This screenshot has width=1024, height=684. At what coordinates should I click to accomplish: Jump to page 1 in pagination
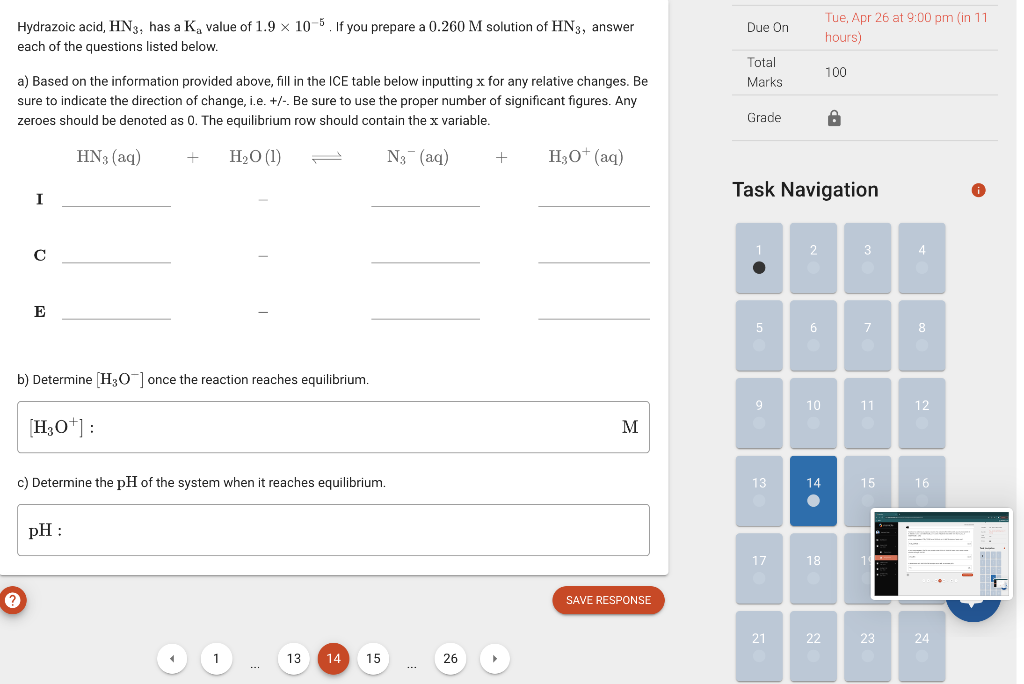pos(216,659)
